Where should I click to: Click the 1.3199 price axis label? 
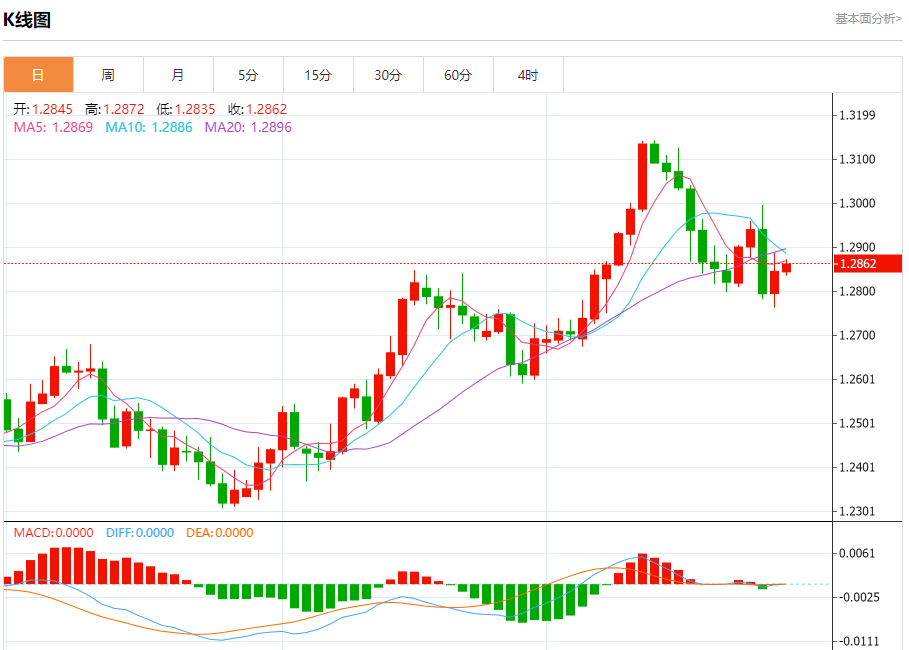[x=857, y=115]
